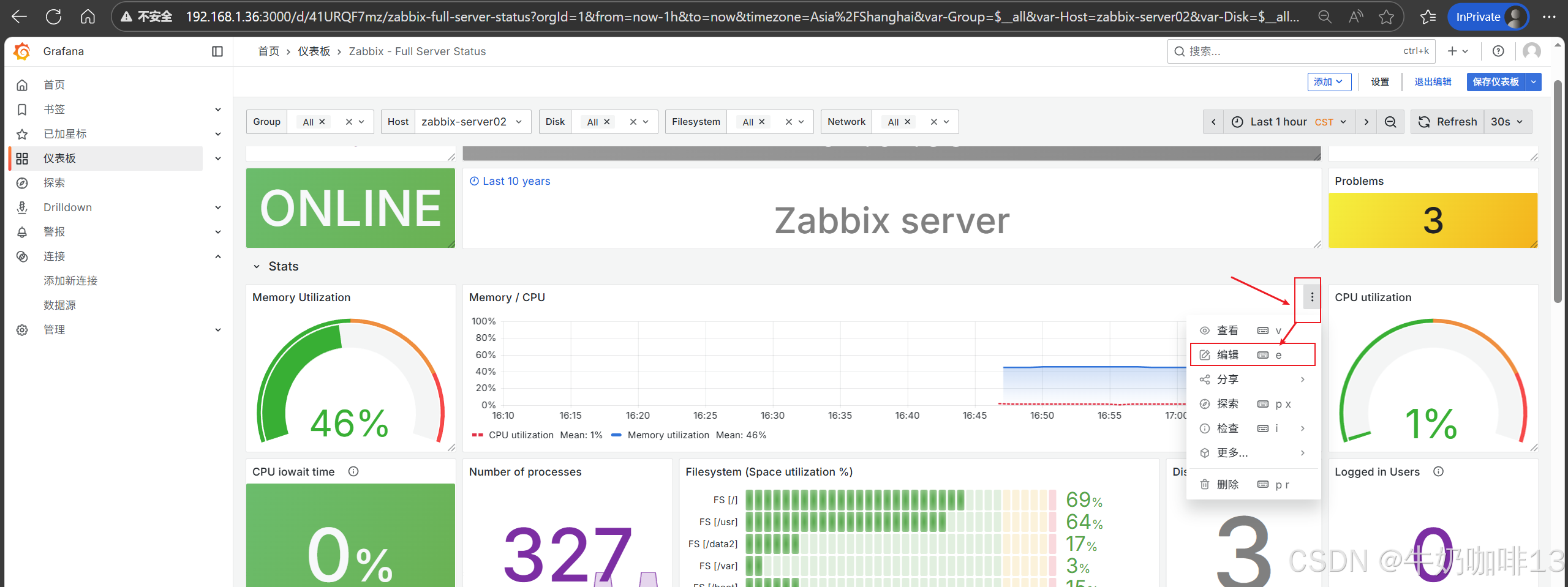Open save dashboard dropdown arrow
Viewport: 1568px width, 587px height.
pyautogui.click(x=1534, y=82)
